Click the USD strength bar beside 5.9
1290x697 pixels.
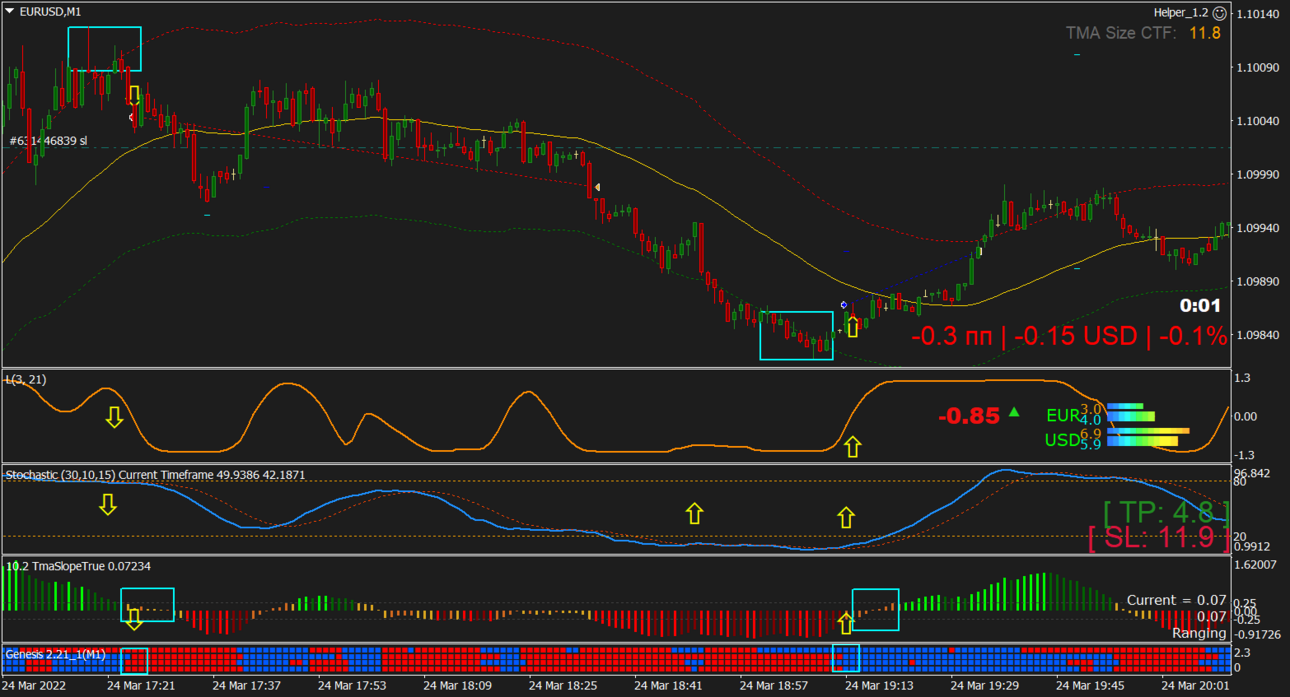(1142, 441)
